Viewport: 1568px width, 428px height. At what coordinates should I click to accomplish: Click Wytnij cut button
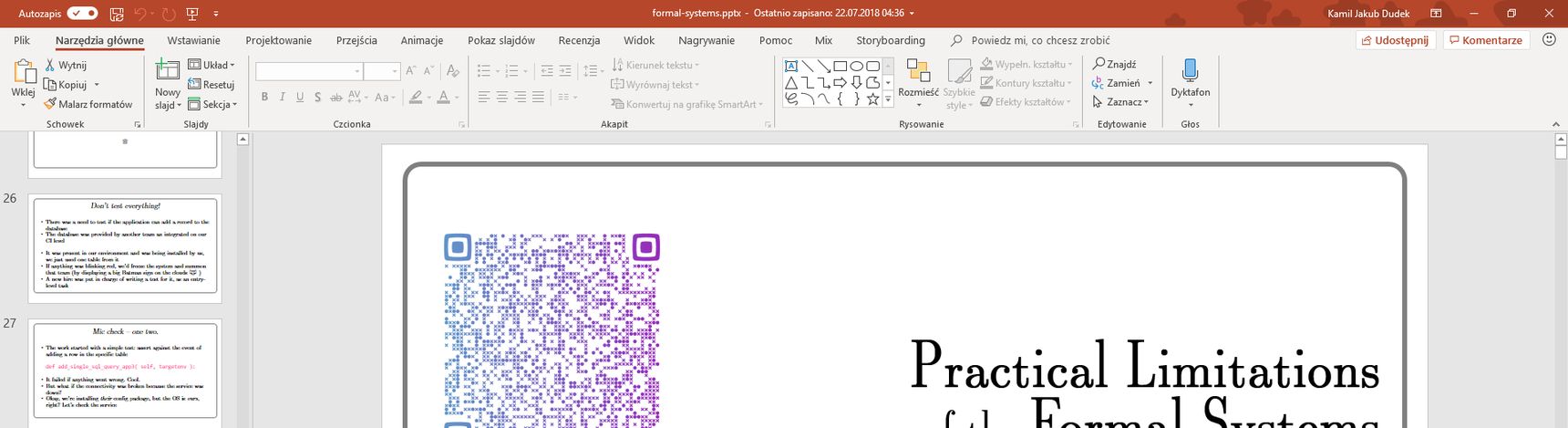pyautogui.click(x=66, y=65)
